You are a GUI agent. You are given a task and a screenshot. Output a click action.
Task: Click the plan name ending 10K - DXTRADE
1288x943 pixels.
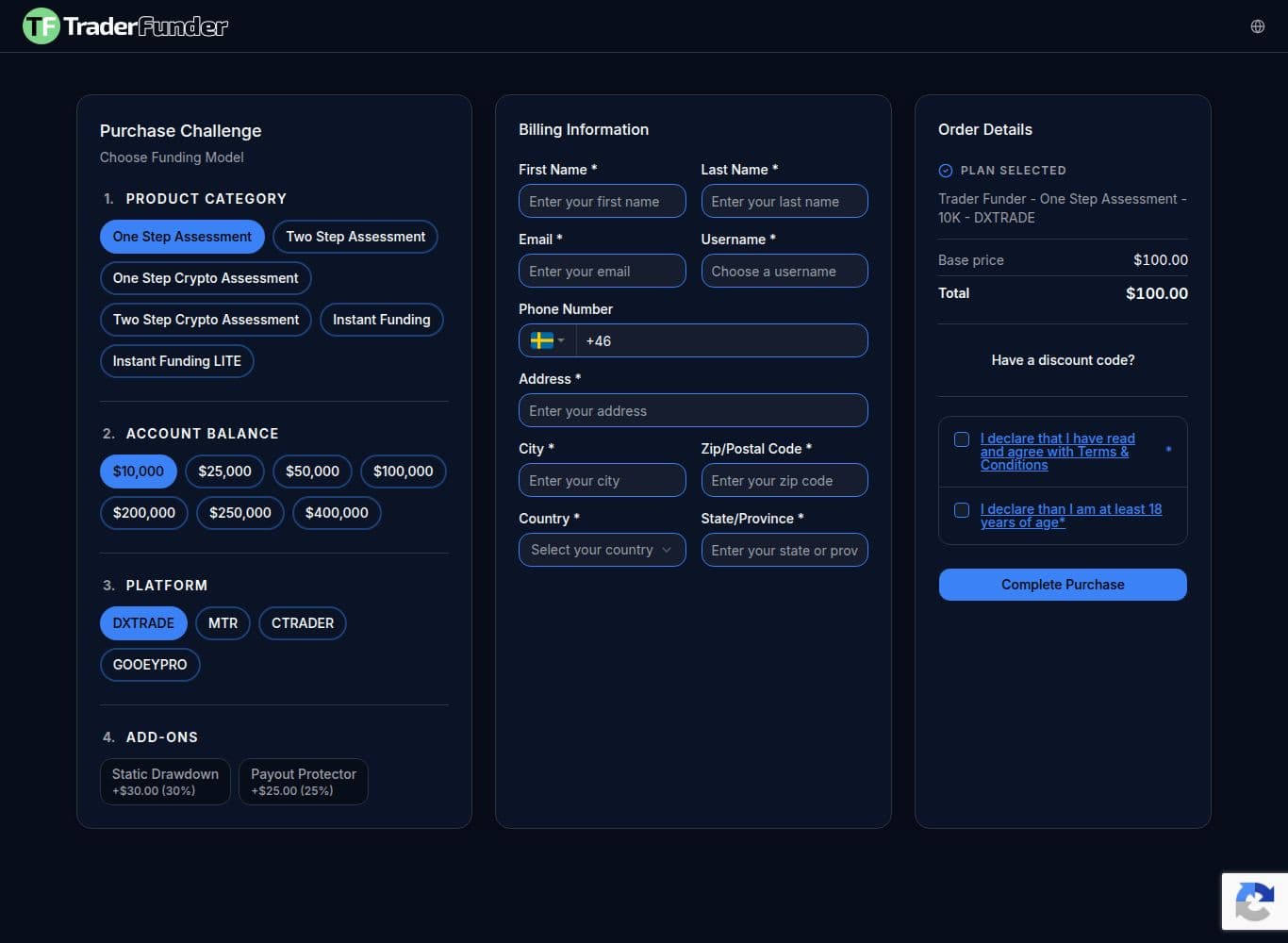1063,208
